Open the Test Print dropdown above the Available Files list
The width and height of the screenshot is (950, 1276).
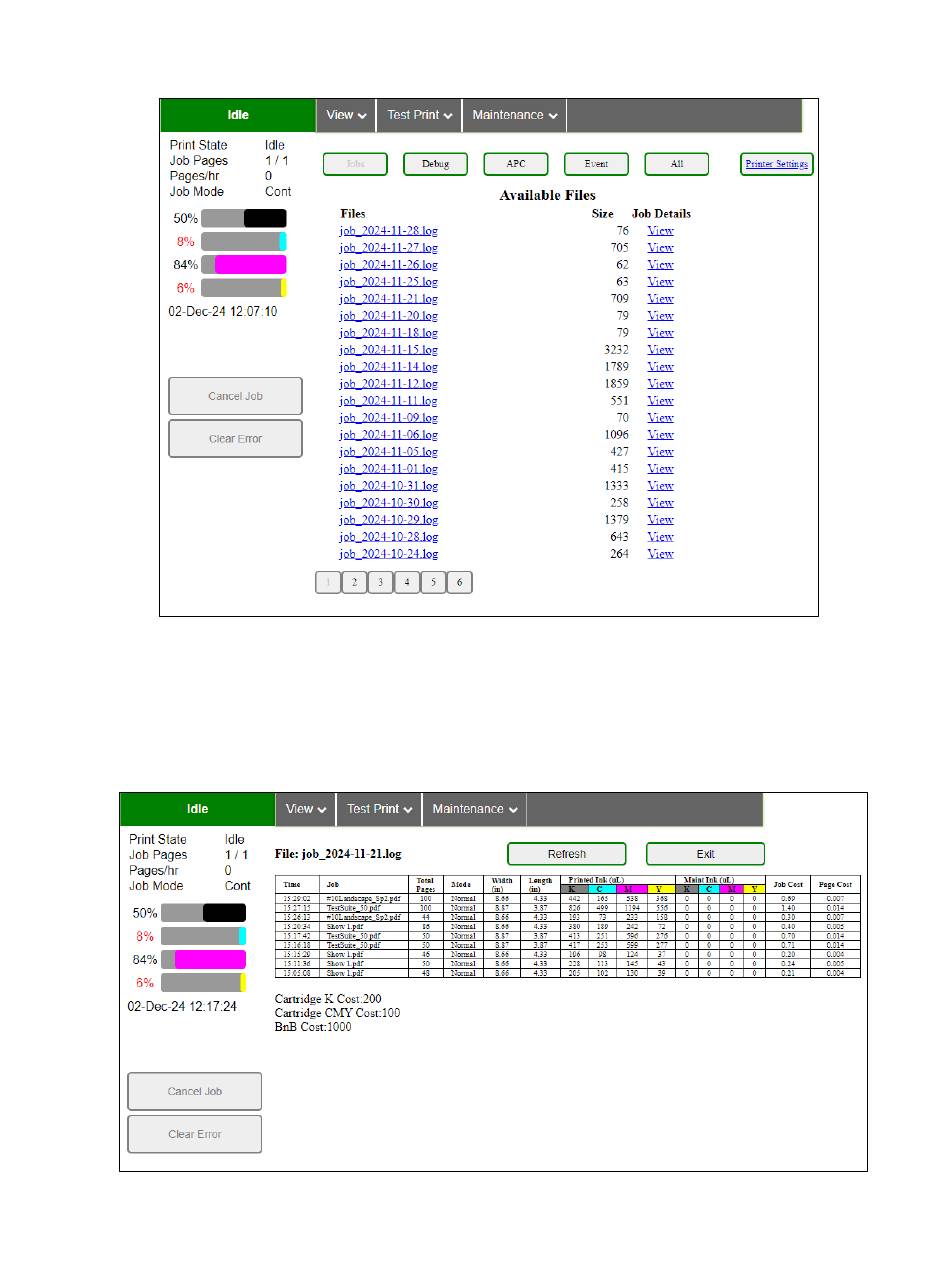[420, 115]
